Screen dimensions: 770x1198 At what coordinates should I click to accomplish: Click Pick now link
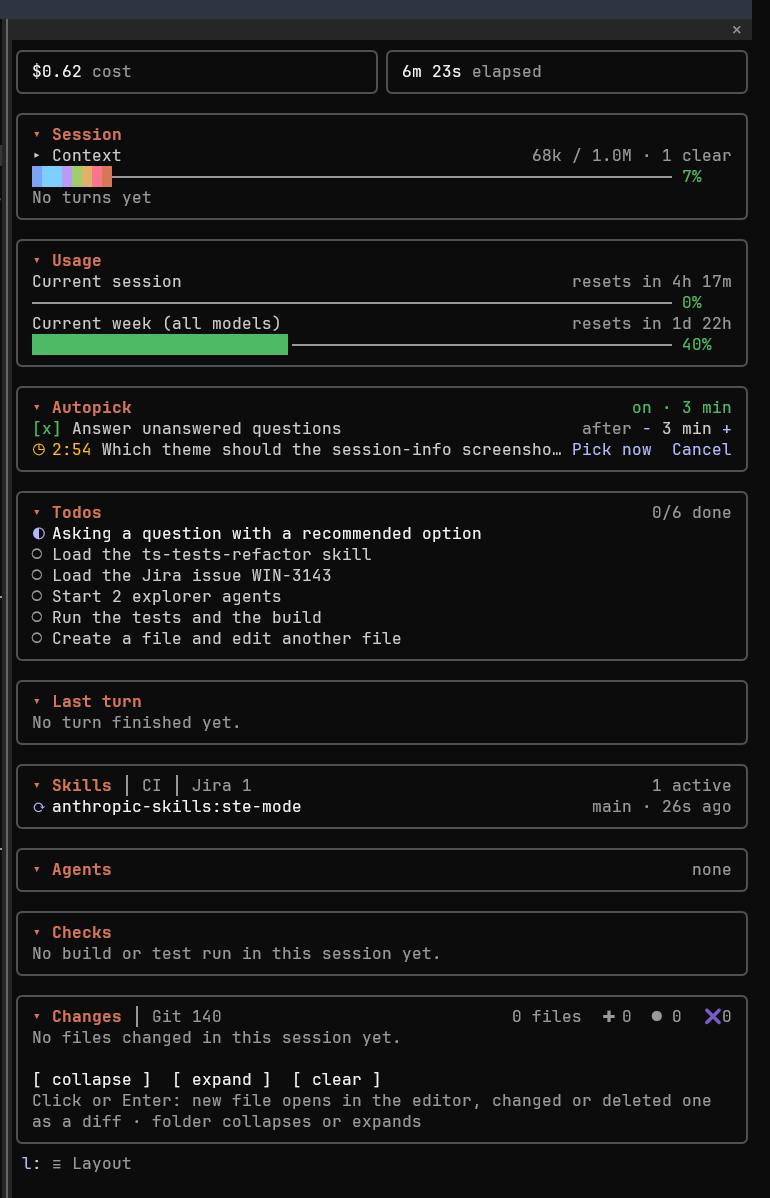612,449
